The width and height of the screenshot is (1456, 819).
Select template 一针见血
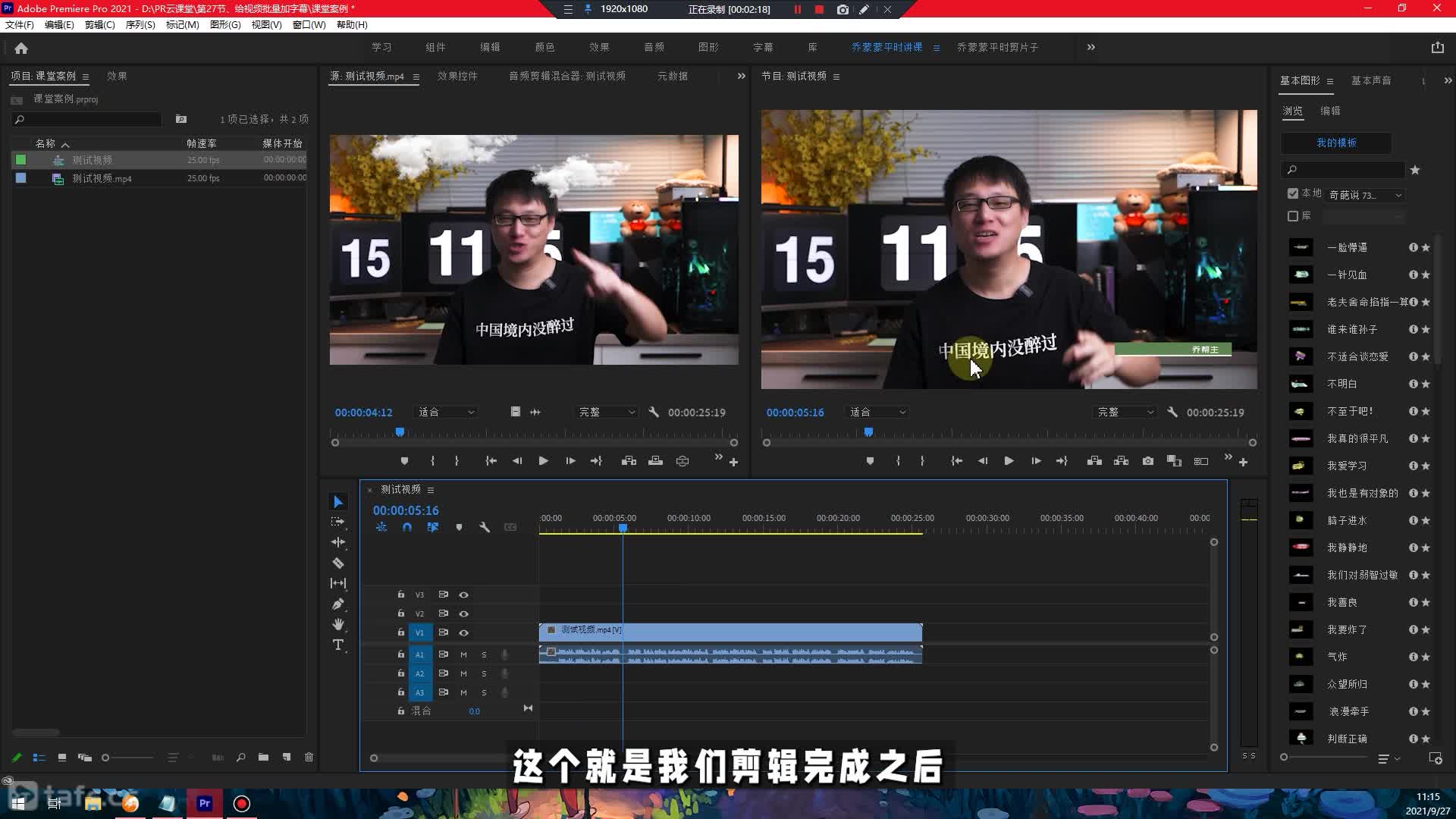coord(1347,275)
